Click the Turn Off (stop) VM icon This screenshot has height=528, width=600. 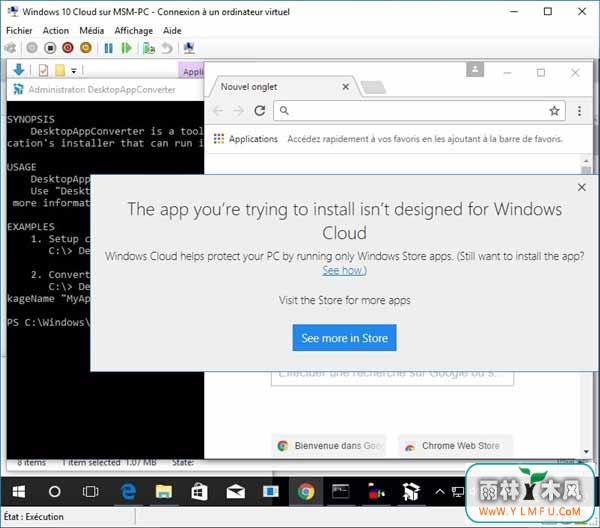click(x=50, y=48)
